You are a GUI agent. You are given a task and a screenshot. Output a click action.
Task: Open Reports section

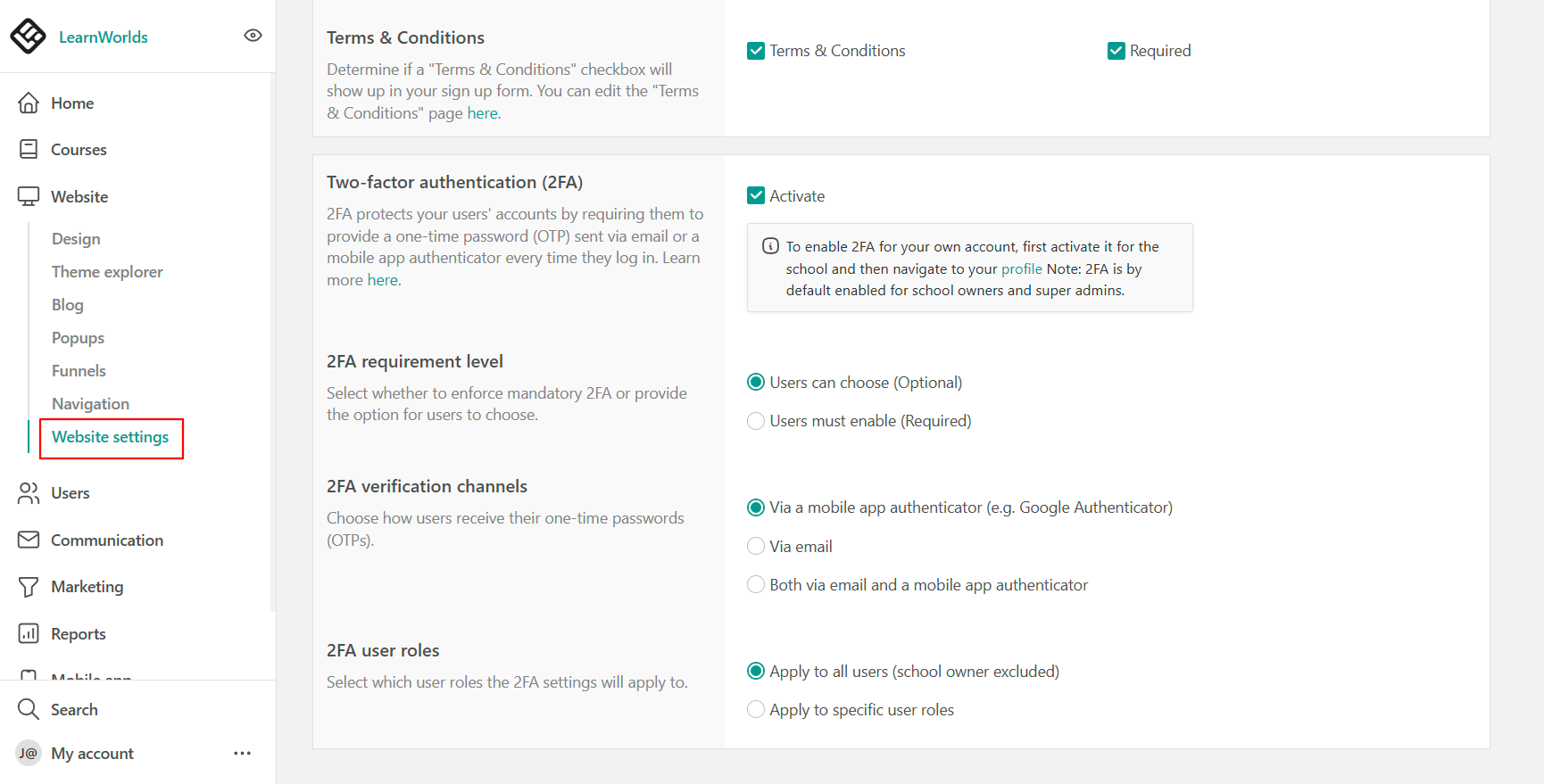pyautogui.click(x=79, y=634)
